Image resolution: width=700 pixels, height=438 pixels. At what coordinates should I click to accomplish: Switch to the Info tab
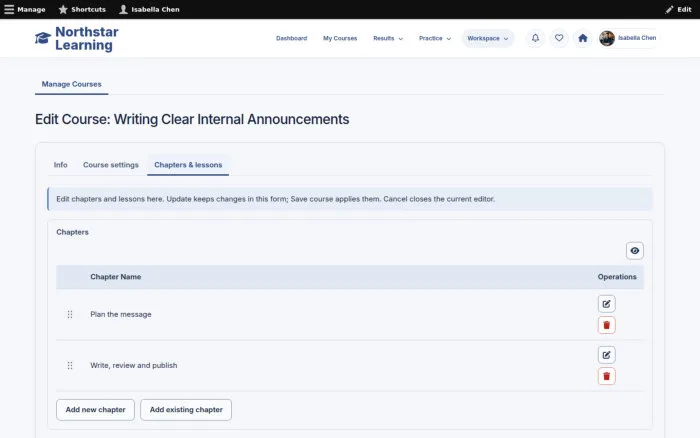pos(60,165)
